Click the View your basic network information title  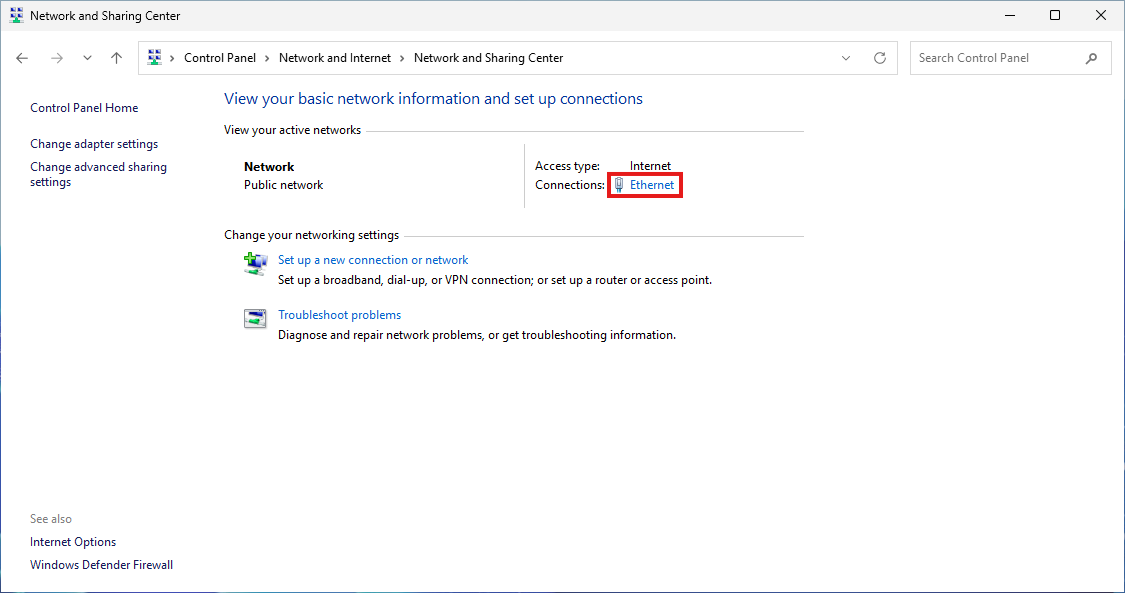pos(433,99)
